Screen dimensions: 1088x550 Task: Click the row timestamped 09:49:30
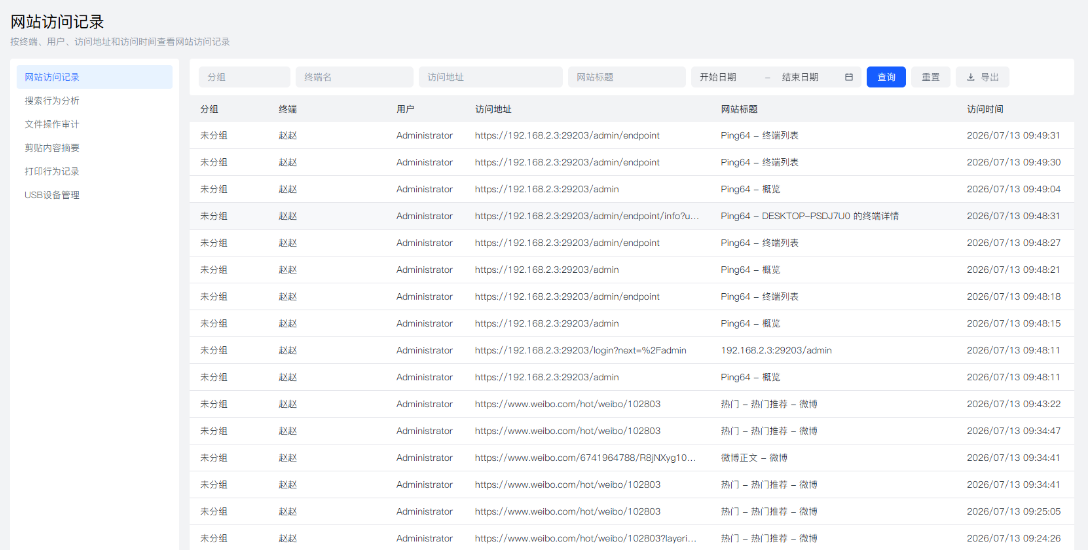pos(631,162)
